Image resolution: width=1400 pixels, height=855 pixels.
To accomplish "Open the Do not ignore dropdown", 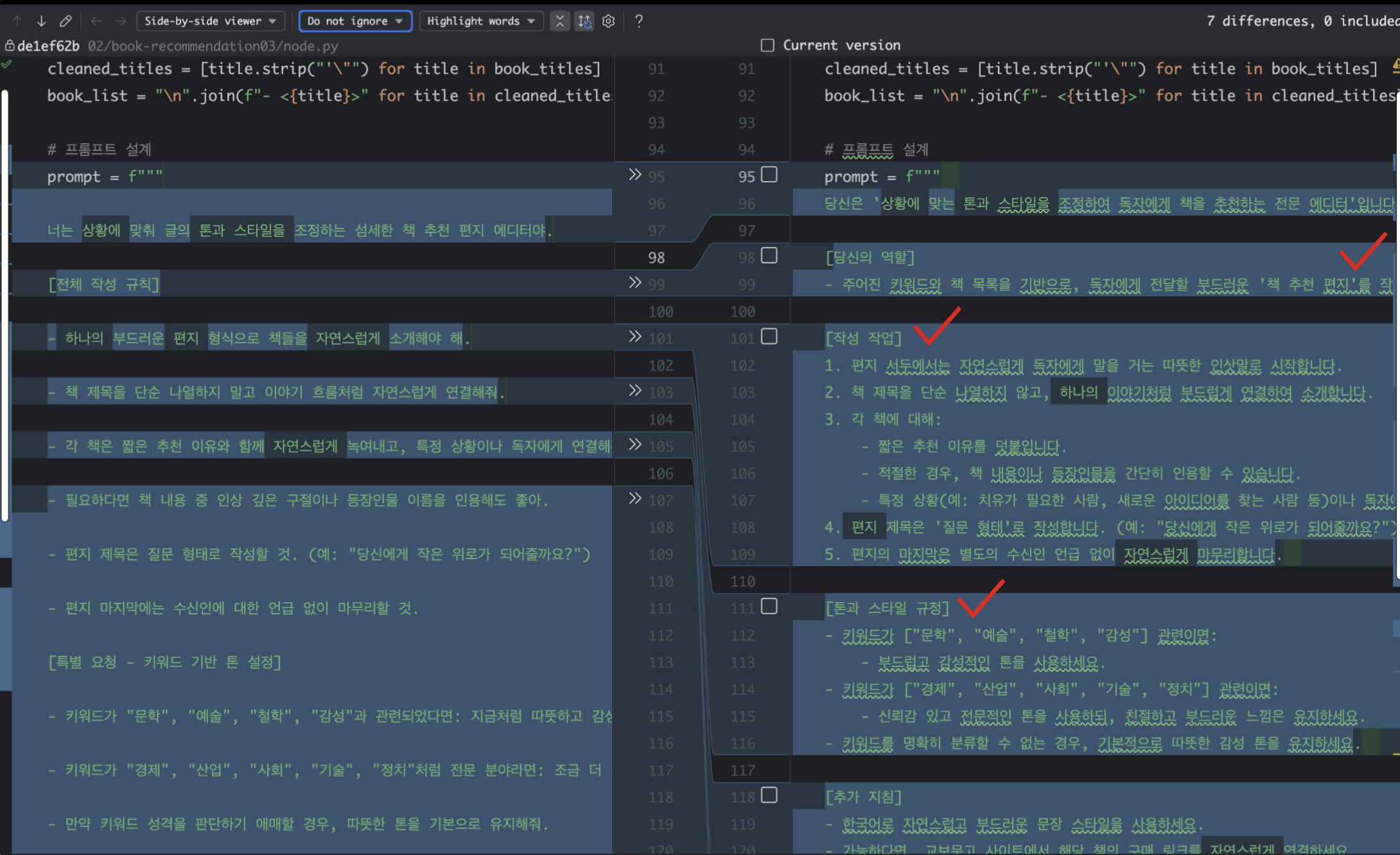I will (x=355, y=21).
